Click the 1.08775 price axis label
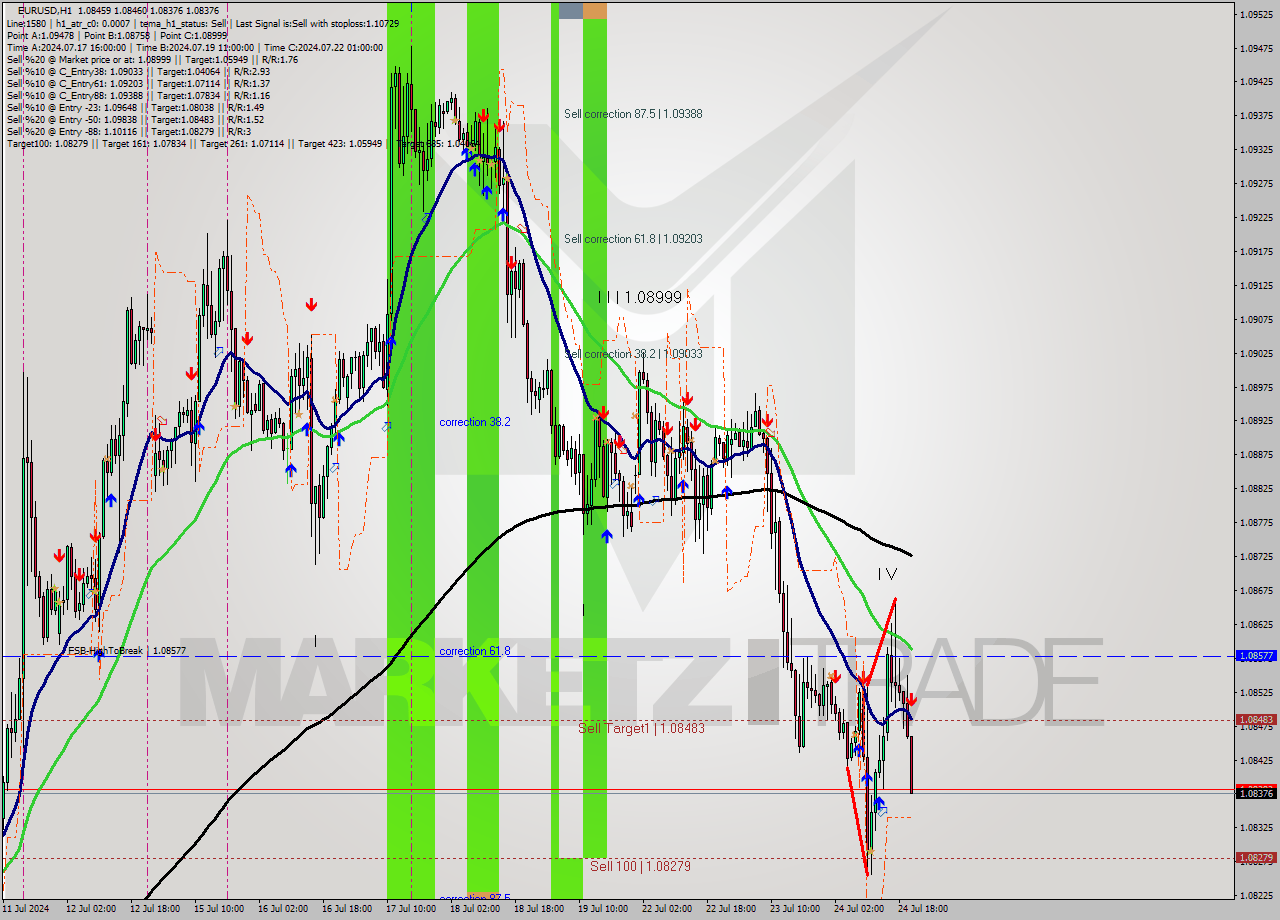The width and height of the screenshot is (1280, 920). pyautogui.click(x=1256, y=522)
